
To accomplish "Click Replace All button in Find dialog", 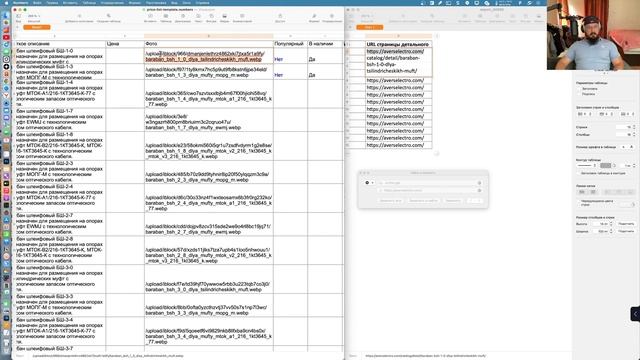I will [390, 201].
